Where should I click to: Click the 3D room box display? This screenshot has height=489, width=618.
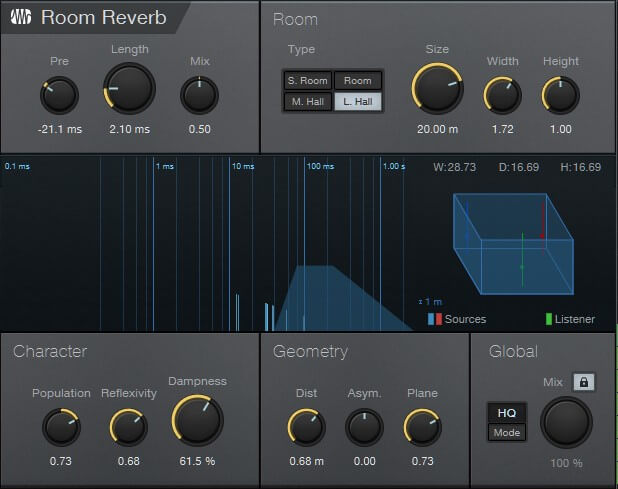[x=513, y=244]
